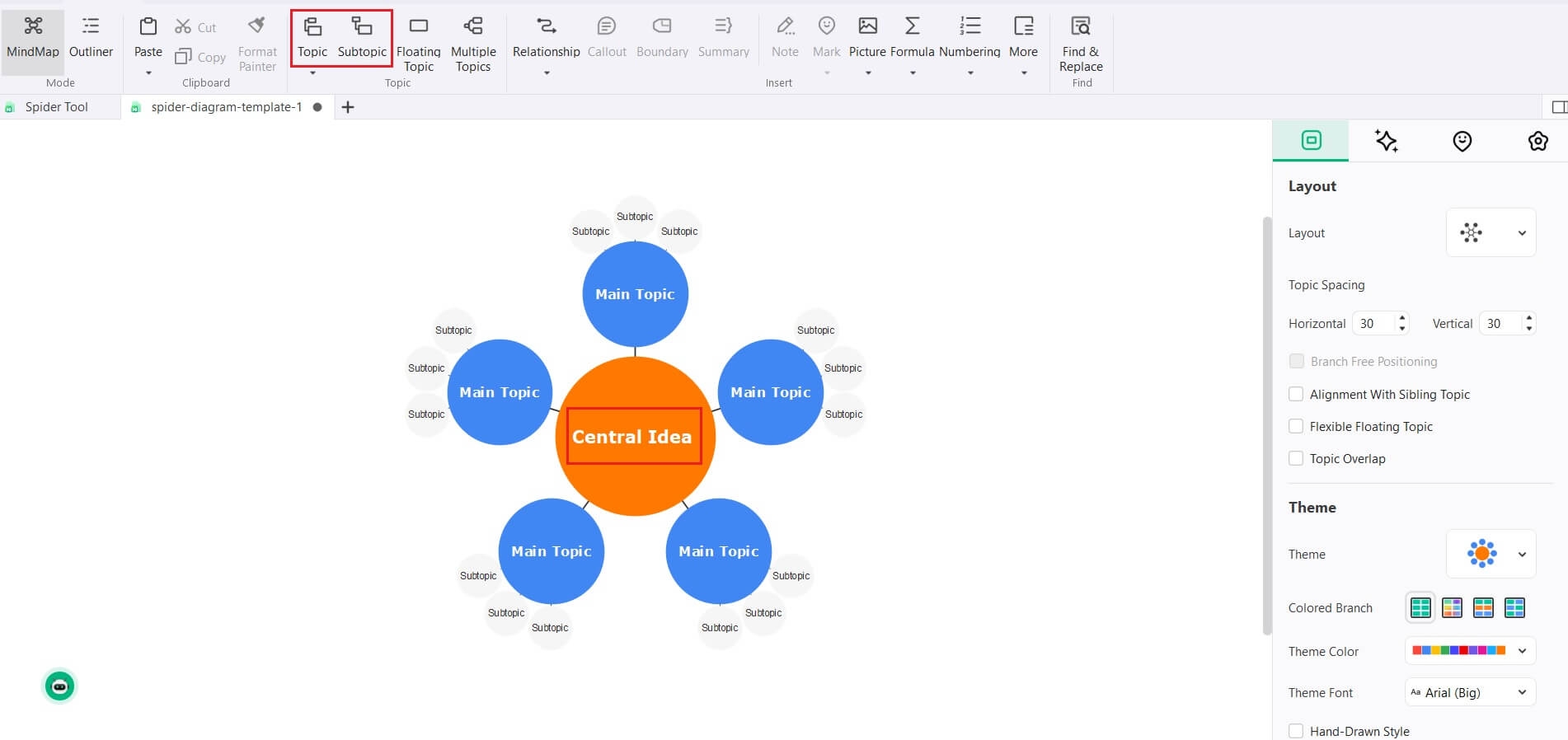Viewport: 1568px width, 740px height.
Task: Click the Paste button
Action: point(148,36)
